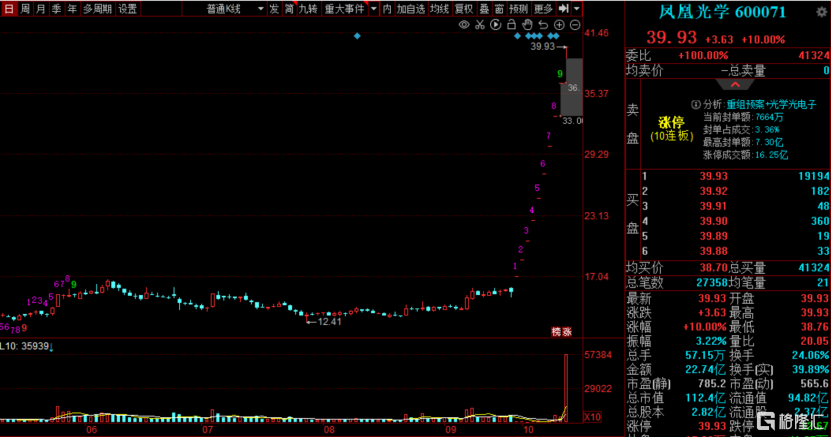Select buy level 2 price 39.92
The width and height of the screenshot is (831, 438).
pos(713,191)
